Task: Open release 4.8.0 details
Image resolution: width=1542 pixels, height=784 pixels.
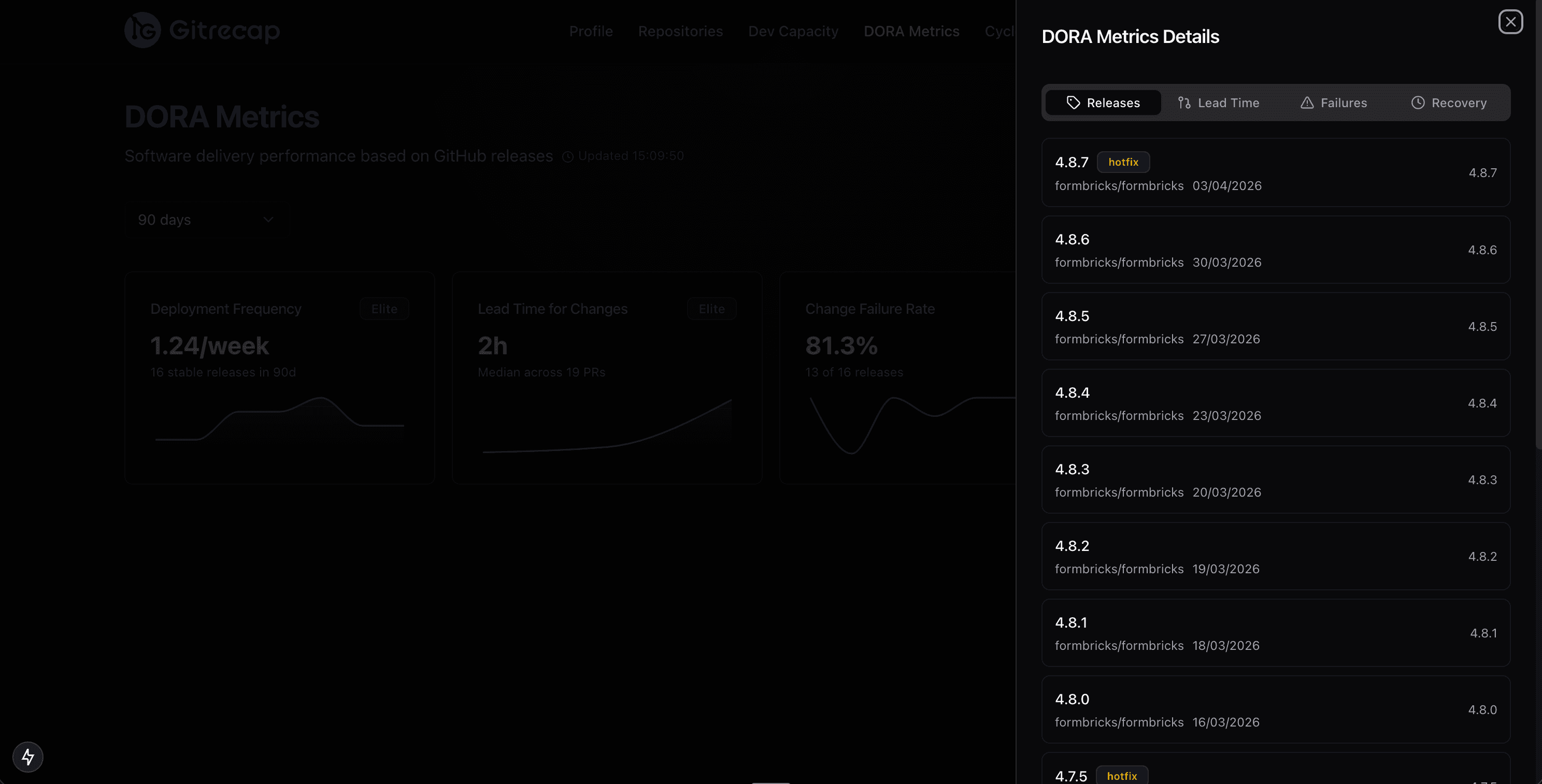Action: tap(1277, 709)
